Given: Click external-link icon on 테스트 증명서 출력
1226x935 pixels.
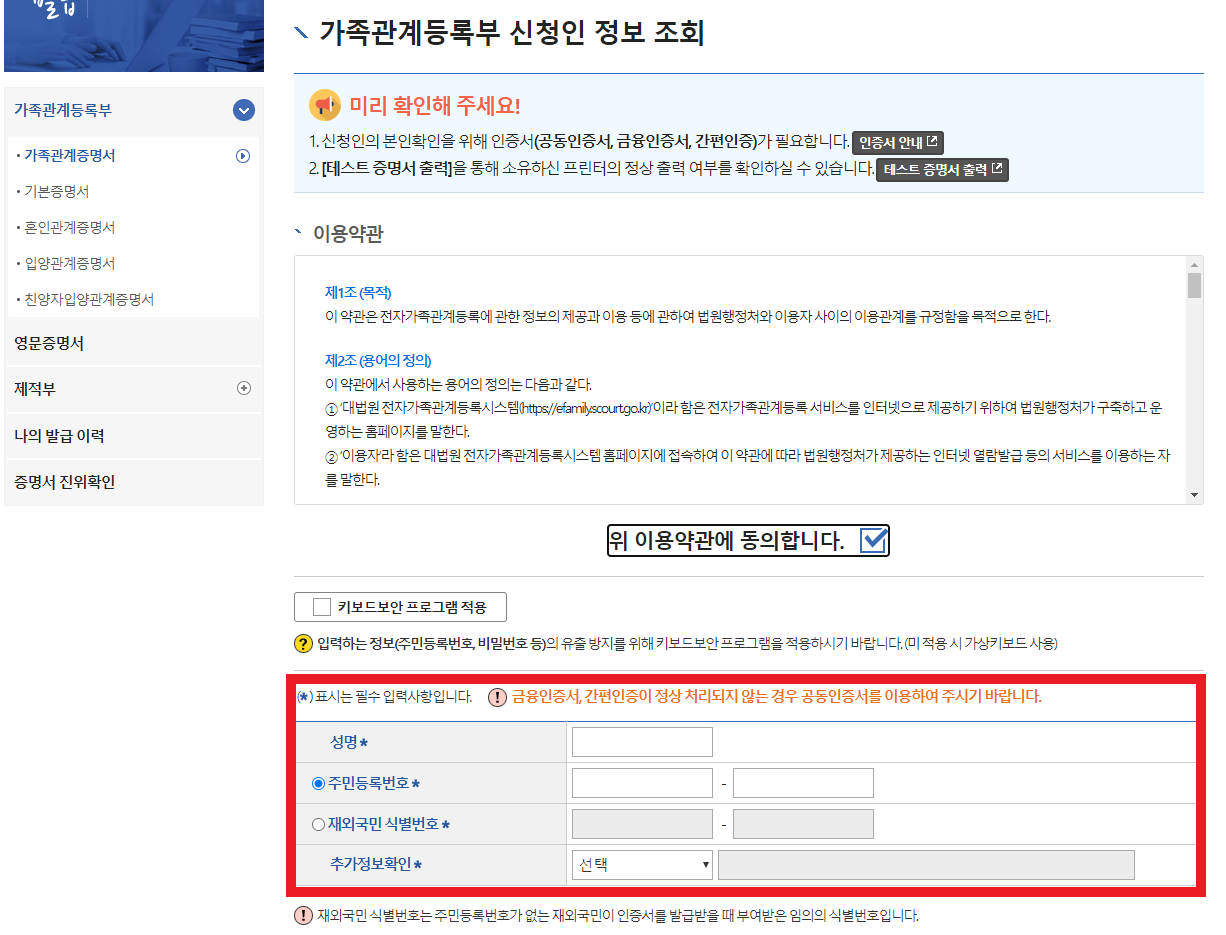Looking at the screenshot, I should 996,169.
